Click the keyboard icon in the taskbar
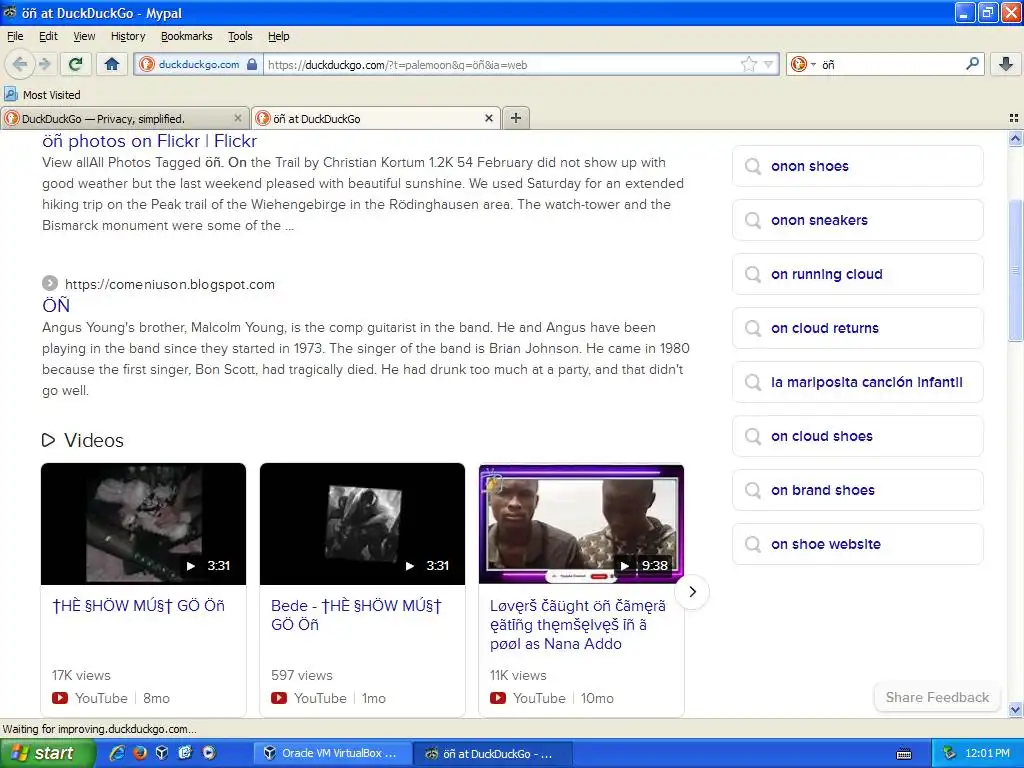Viewport: 1024px width, 768px height. point(904,754)
